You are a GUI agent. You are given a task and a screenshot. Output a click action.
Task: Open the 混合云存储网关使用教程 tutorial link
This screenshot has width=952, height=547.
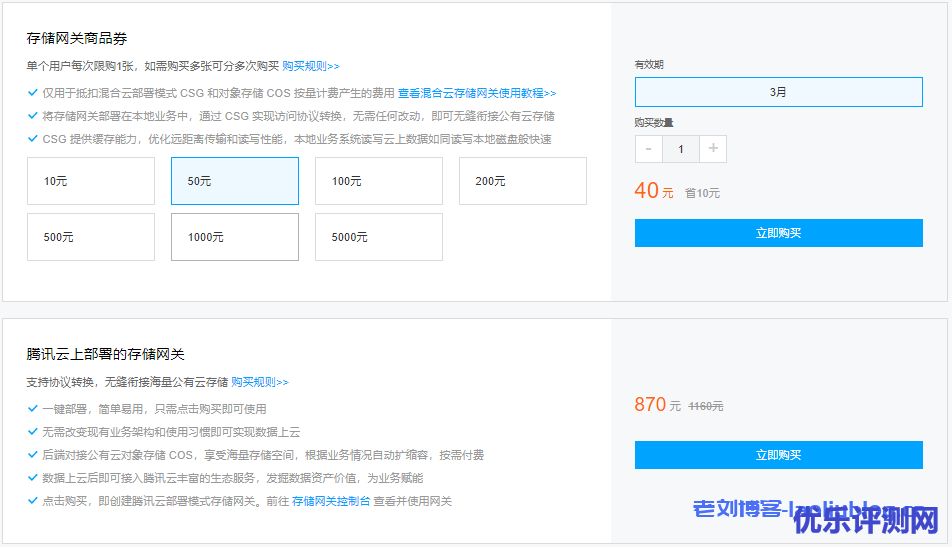coord(488,92)
